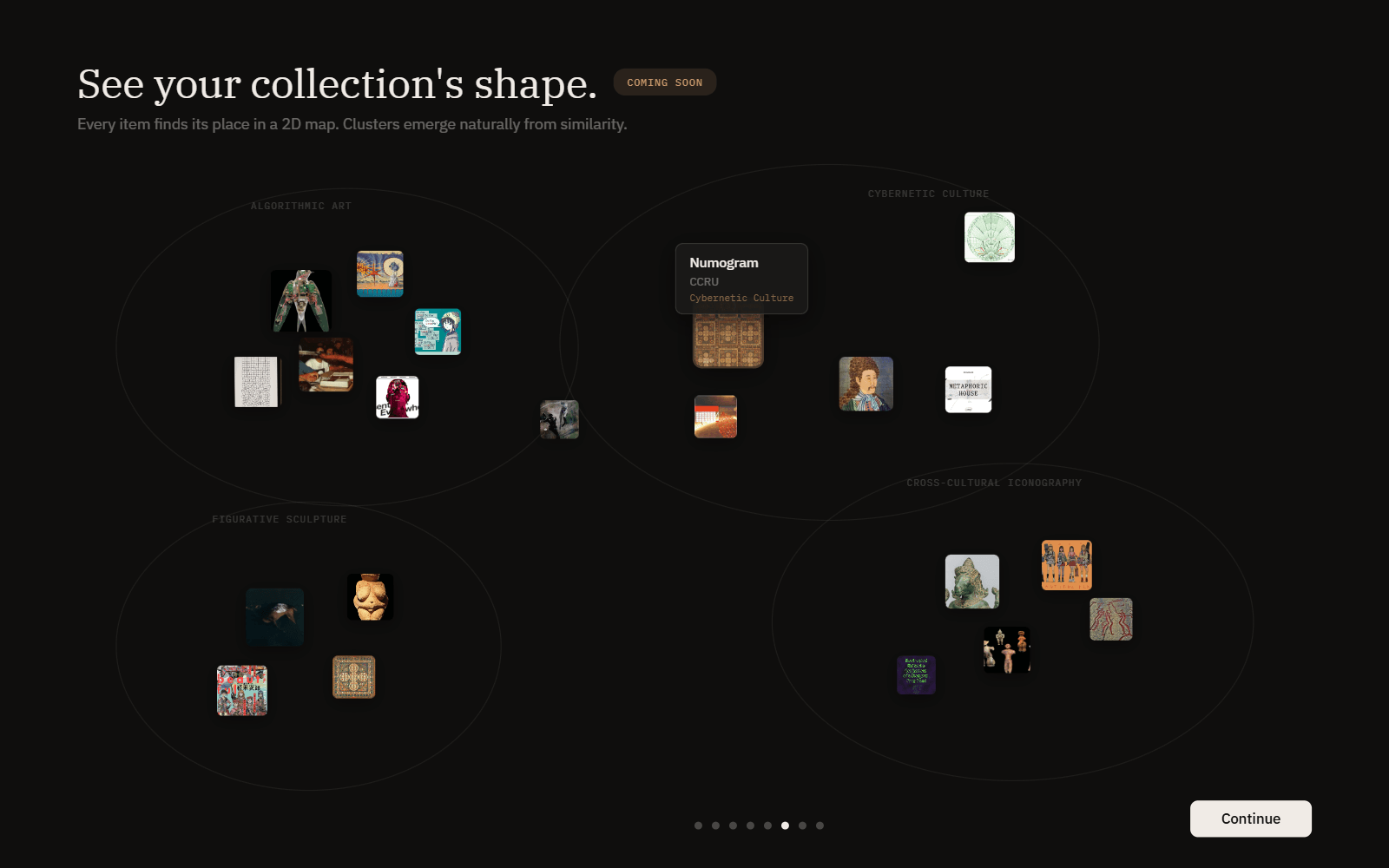Click the Numogram tooltip title
Image resolution: width=1389 pixels, height=868 pixels.
tap(724, 262)
